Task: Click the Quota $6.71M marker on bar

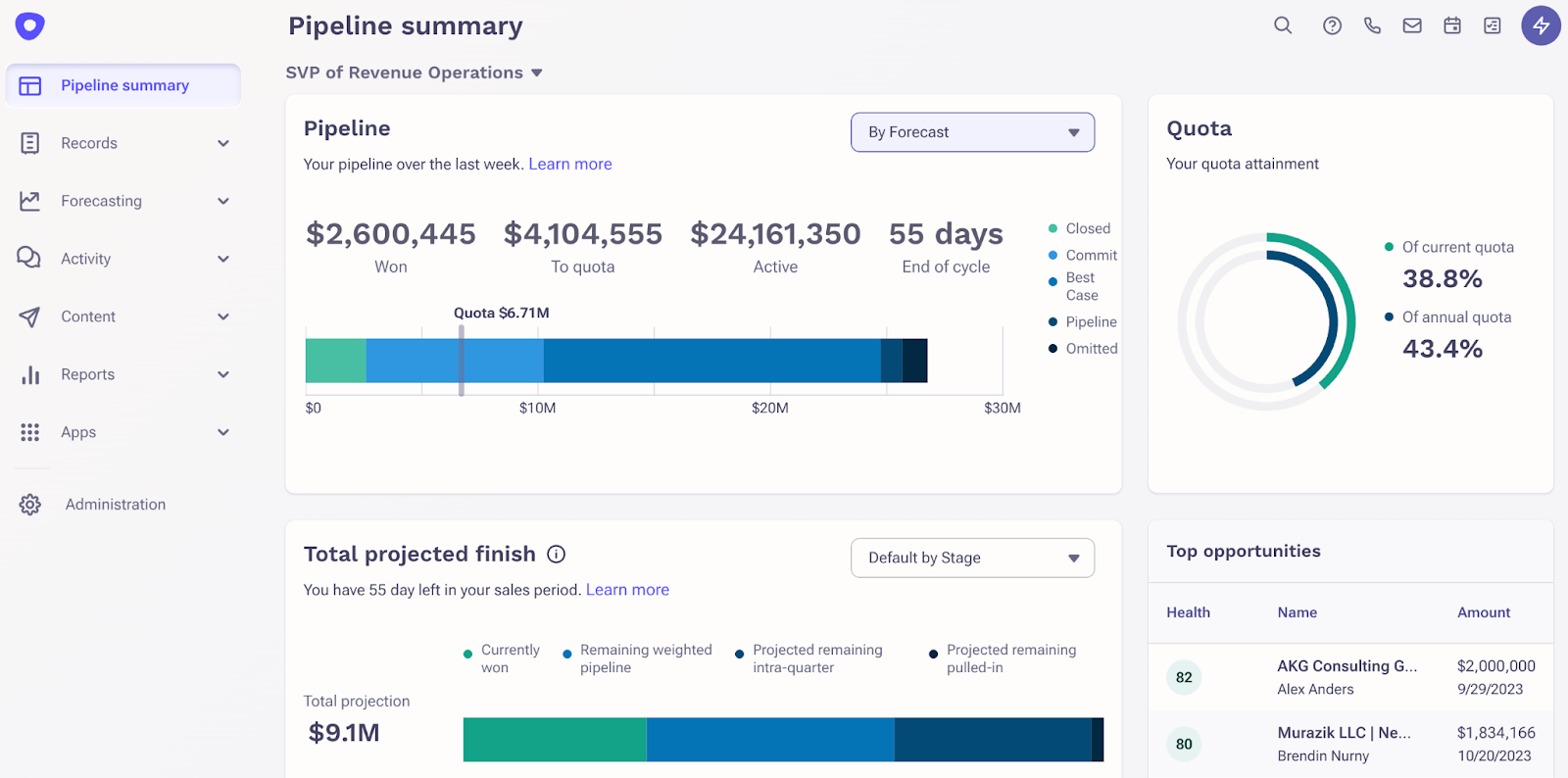Action: point(462,361)
